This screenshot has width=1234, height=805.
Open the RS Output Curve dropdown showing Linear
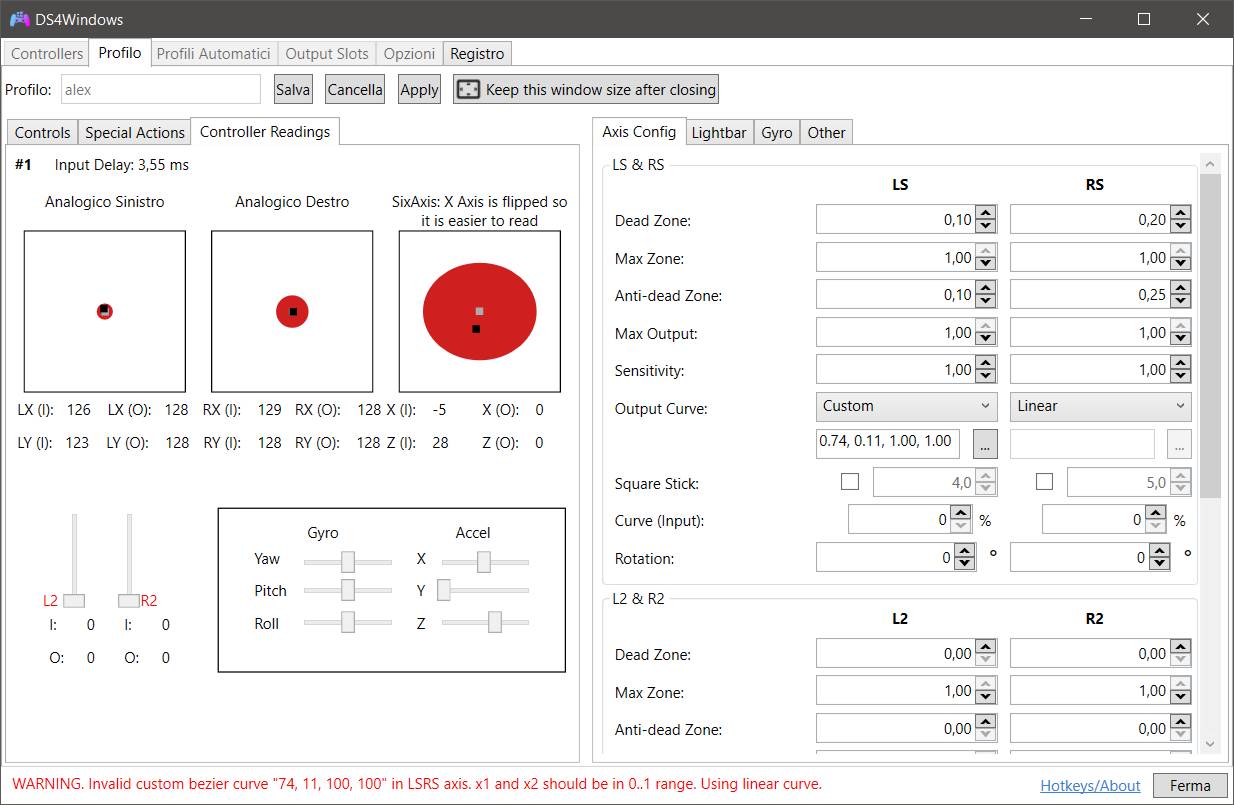[1099, 406]
